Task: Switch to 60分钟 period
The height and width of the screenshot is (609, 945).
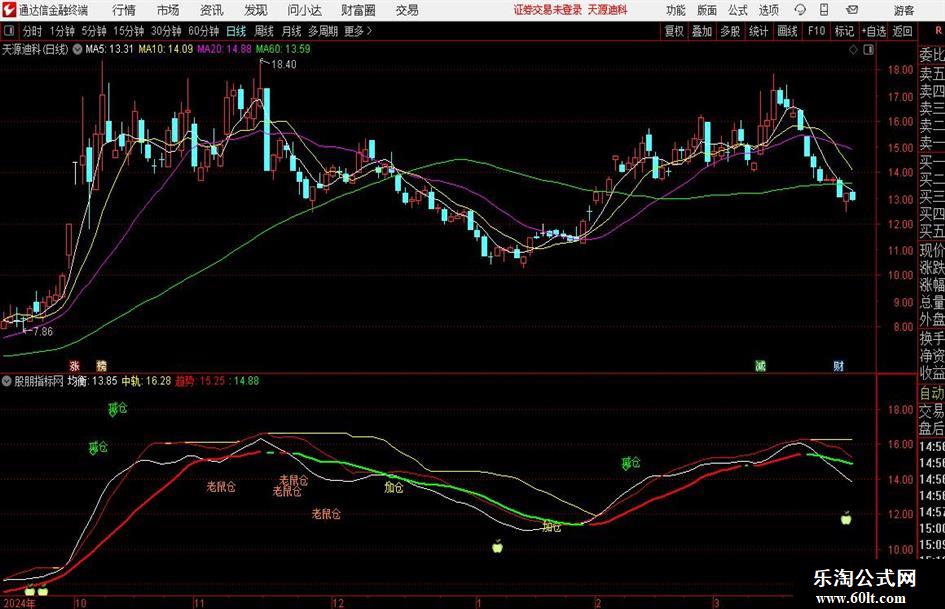Action: pos(204,31)
